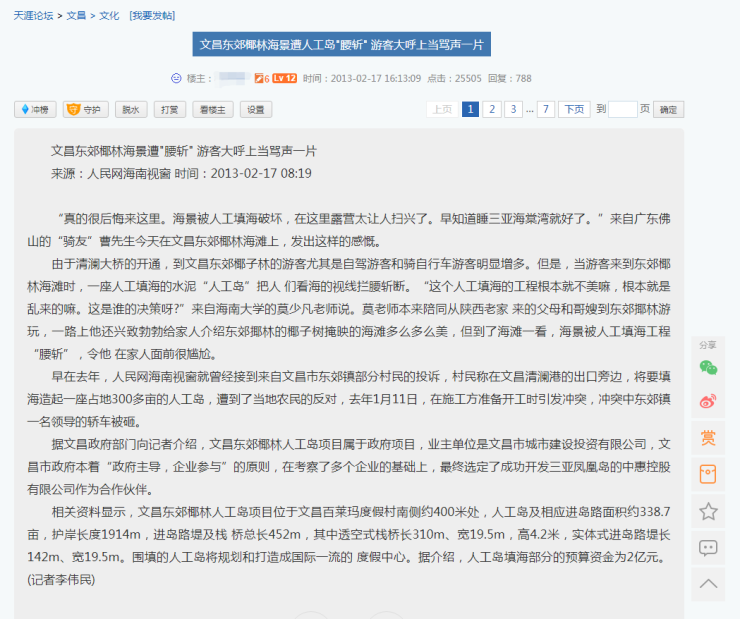The width and height of the screenshot is (740, 619).
Task: Open 文昌 breadcrumb link
Action: pyautogui.click(x=76, y=16)
